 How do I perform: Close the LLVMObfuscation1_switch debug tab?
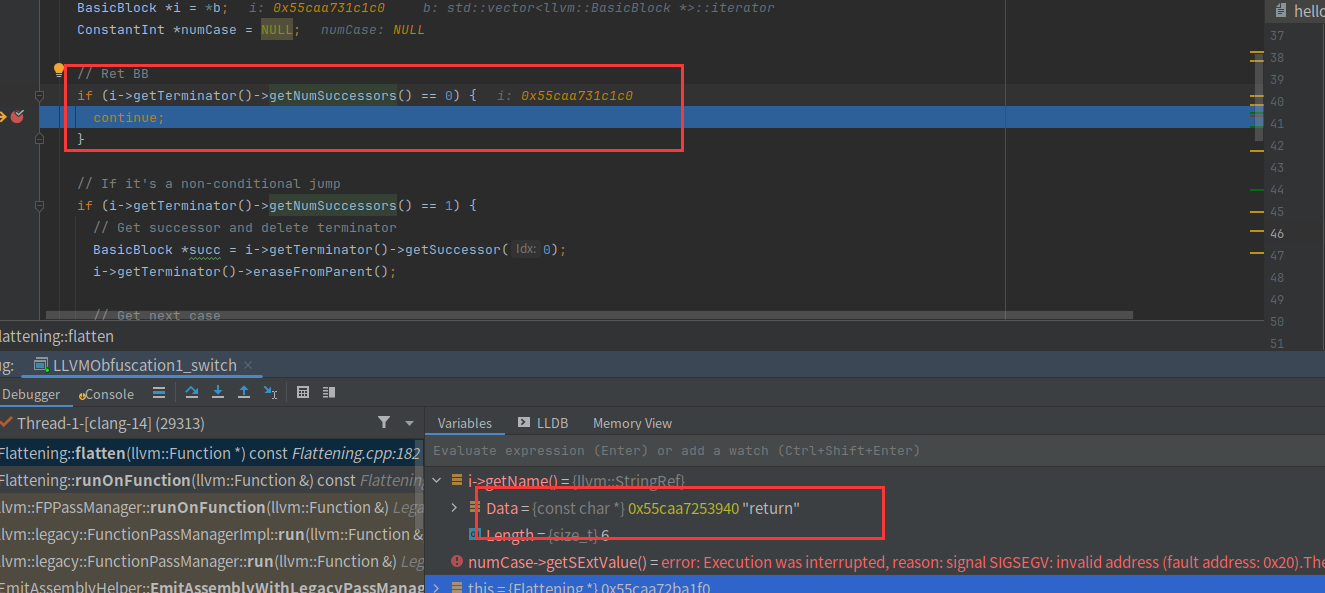click(x=248, y=365)
